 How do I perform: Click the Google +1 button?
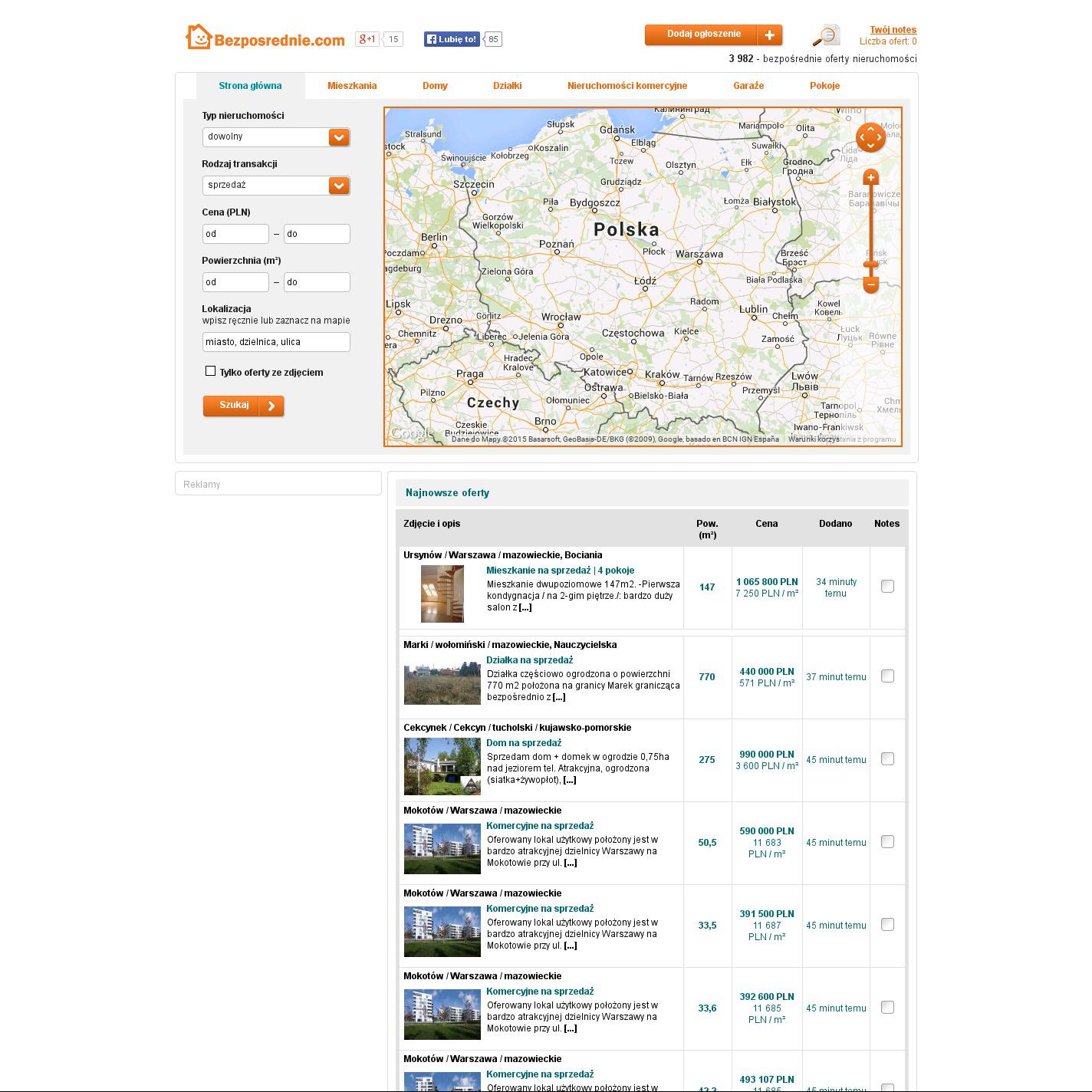coord(367,39)
